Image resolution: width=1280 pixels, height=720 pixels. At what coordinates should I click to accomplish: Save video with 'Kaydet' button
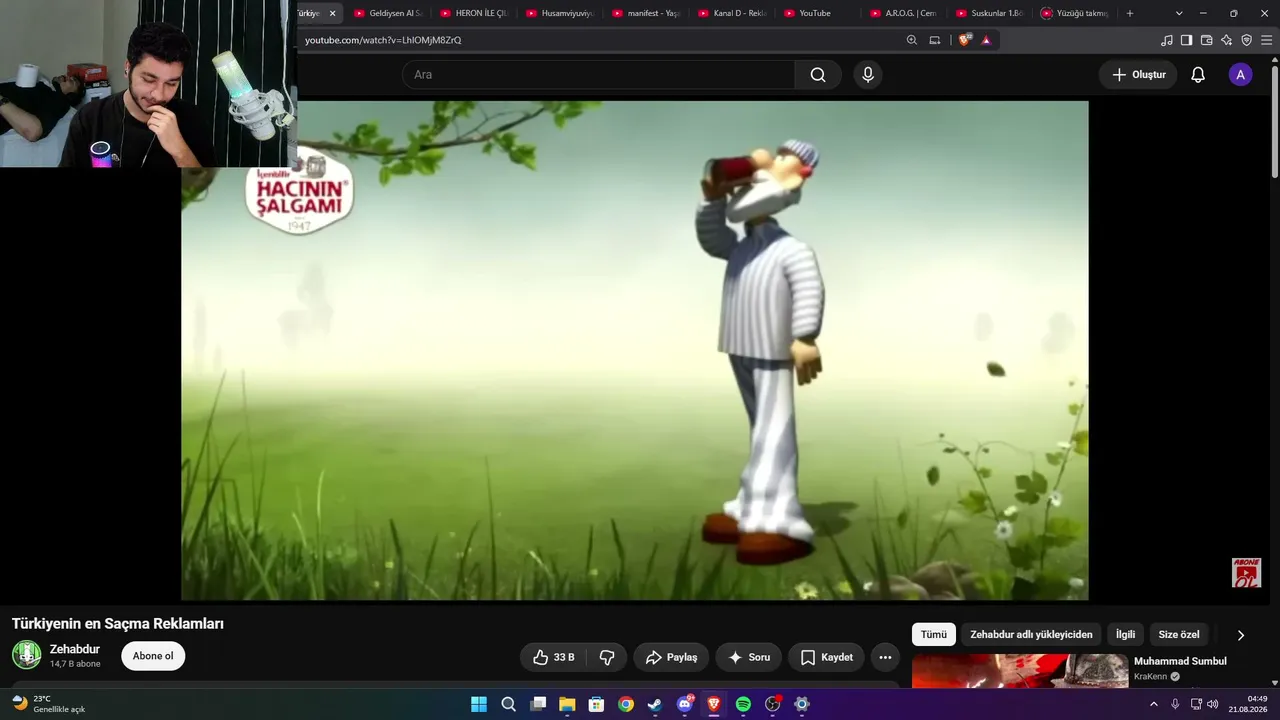point(826,657)
